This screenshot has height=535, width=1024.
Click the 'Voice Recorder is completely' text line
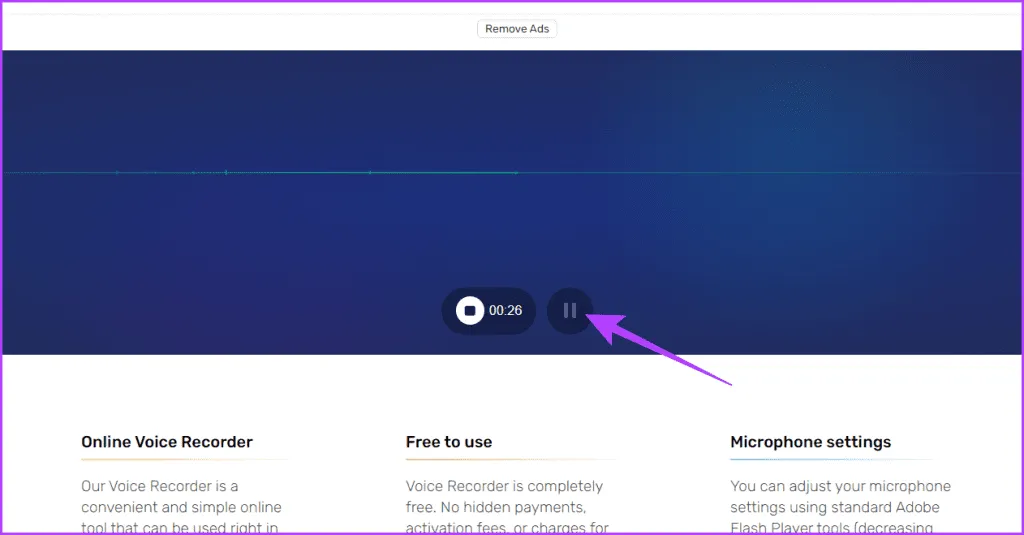[504, 487]
